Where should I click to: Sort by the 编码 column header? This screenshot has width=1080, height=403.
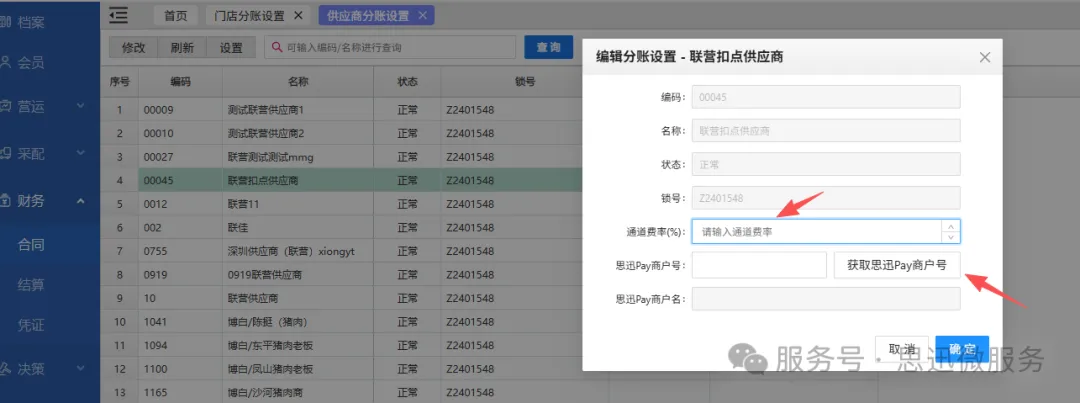[180, 82]
